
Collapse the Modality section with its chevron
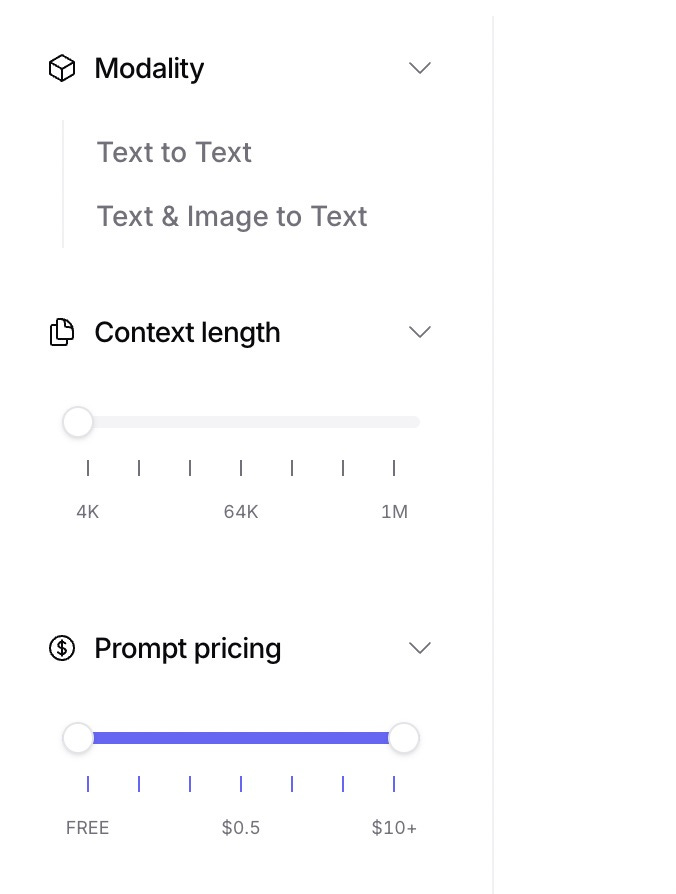[x=420, y=68]
